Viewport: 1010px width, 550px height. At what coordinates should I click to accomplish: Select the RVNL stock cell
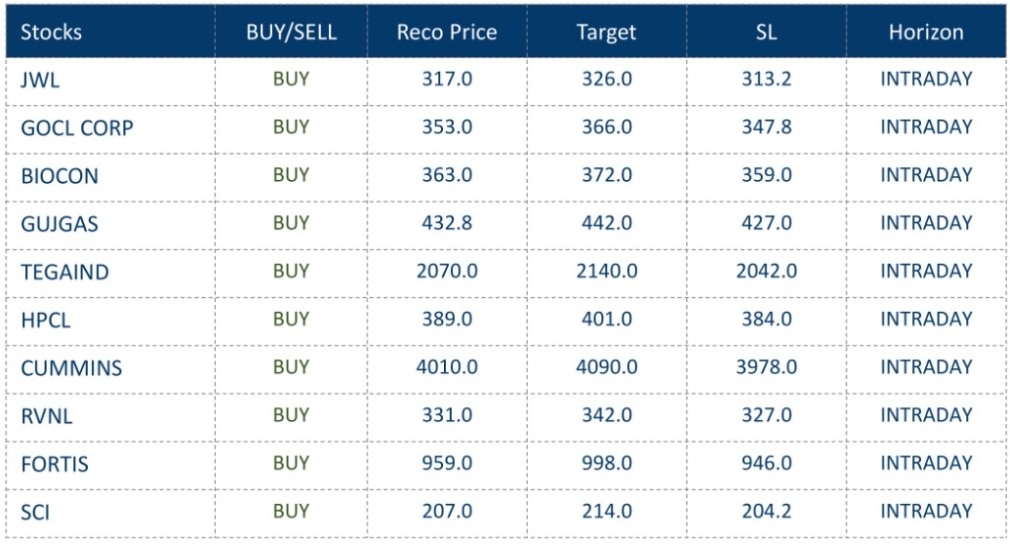45,416
